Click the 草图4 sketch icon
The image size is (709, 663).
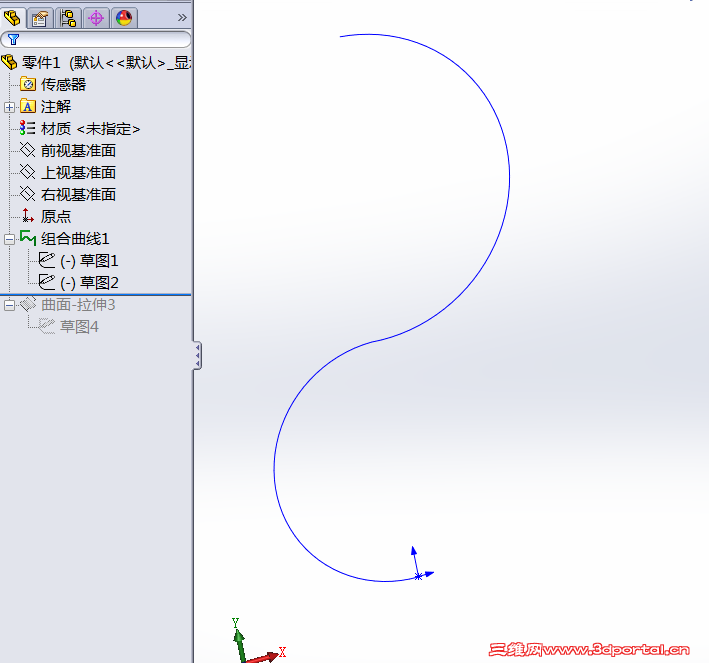coord(47,326)
